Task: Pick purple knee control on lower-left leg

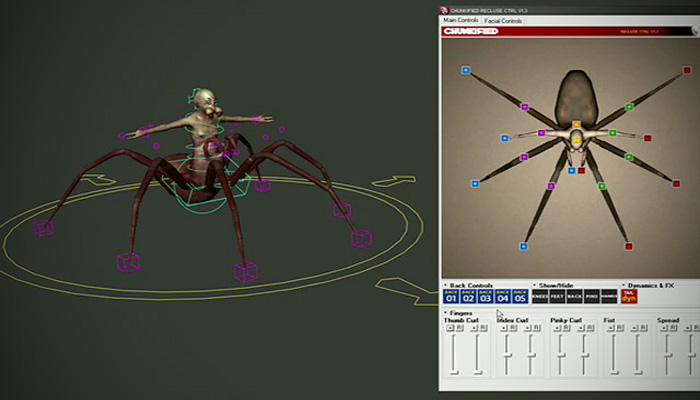Action: coord(551,186)
